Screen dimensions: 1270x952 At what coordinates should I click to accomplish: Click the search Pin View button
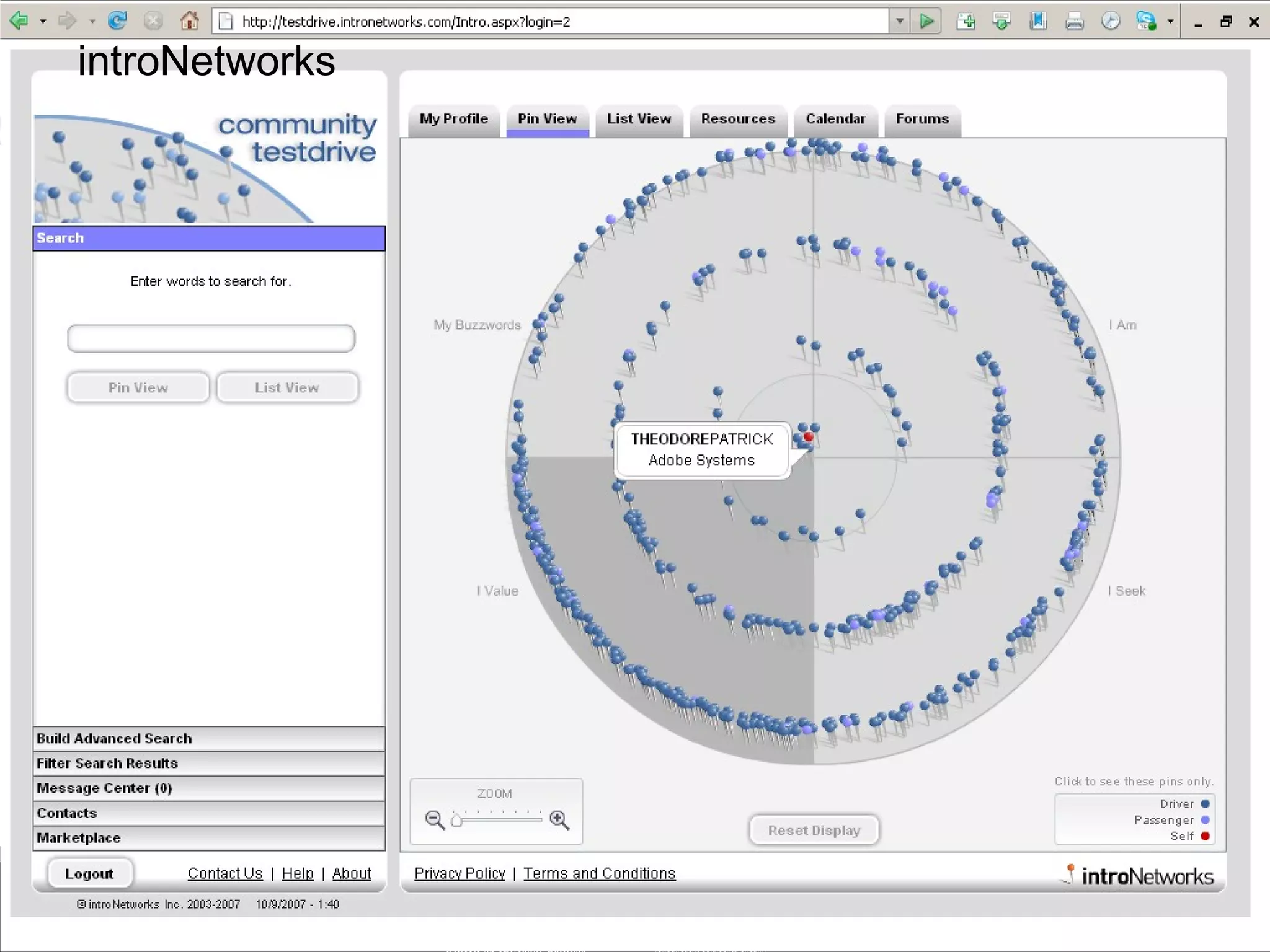click(x=138, y=387)
